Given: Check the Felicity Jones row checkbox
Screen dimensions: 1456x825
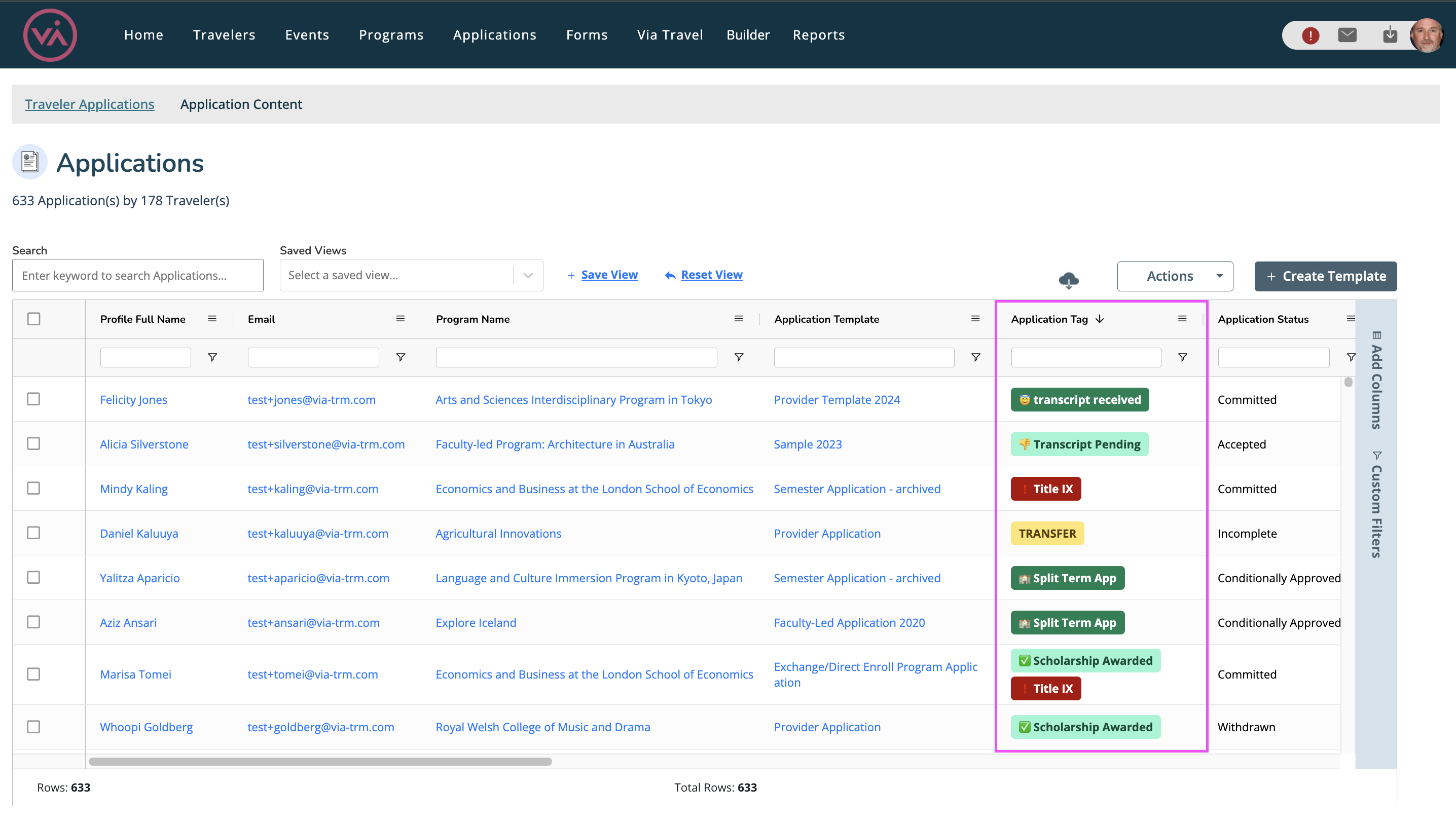Looking at the screenshot, I should coord(34,399).
